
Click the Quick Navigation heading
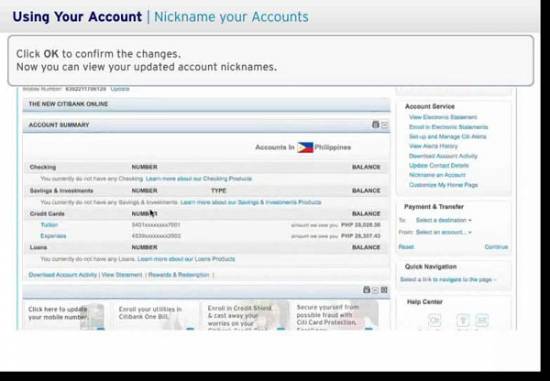point(431,267)
